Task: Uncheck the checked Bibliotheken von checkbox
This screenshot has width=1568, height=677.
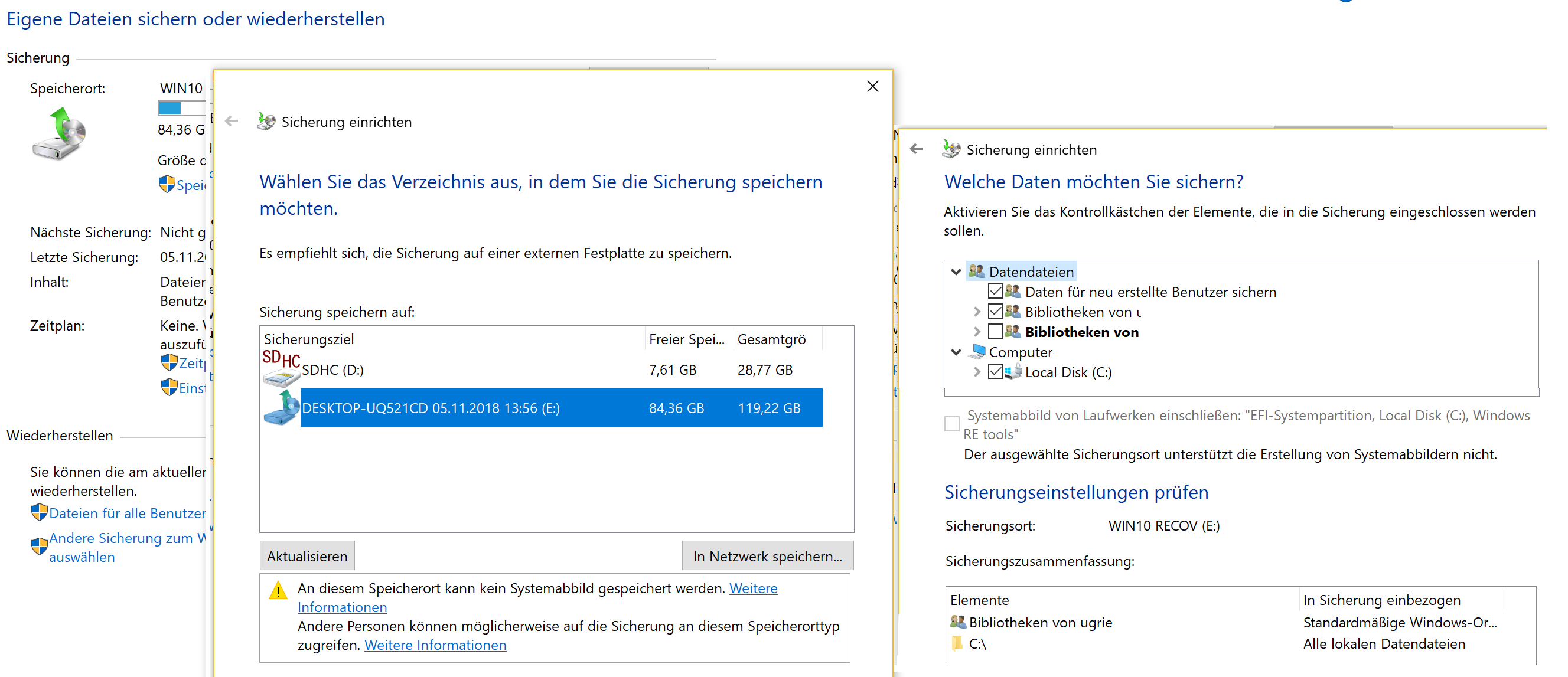Action: tap(995, 312)
